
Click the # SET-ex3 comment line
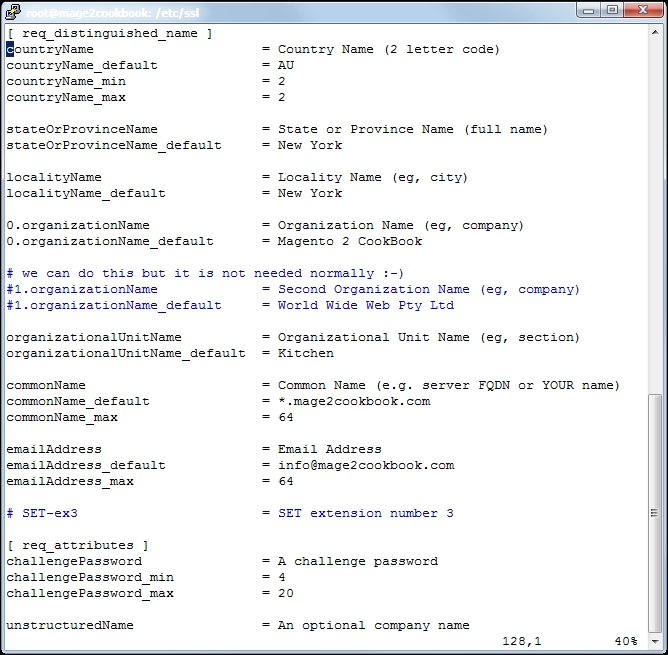tap(42, 513)
